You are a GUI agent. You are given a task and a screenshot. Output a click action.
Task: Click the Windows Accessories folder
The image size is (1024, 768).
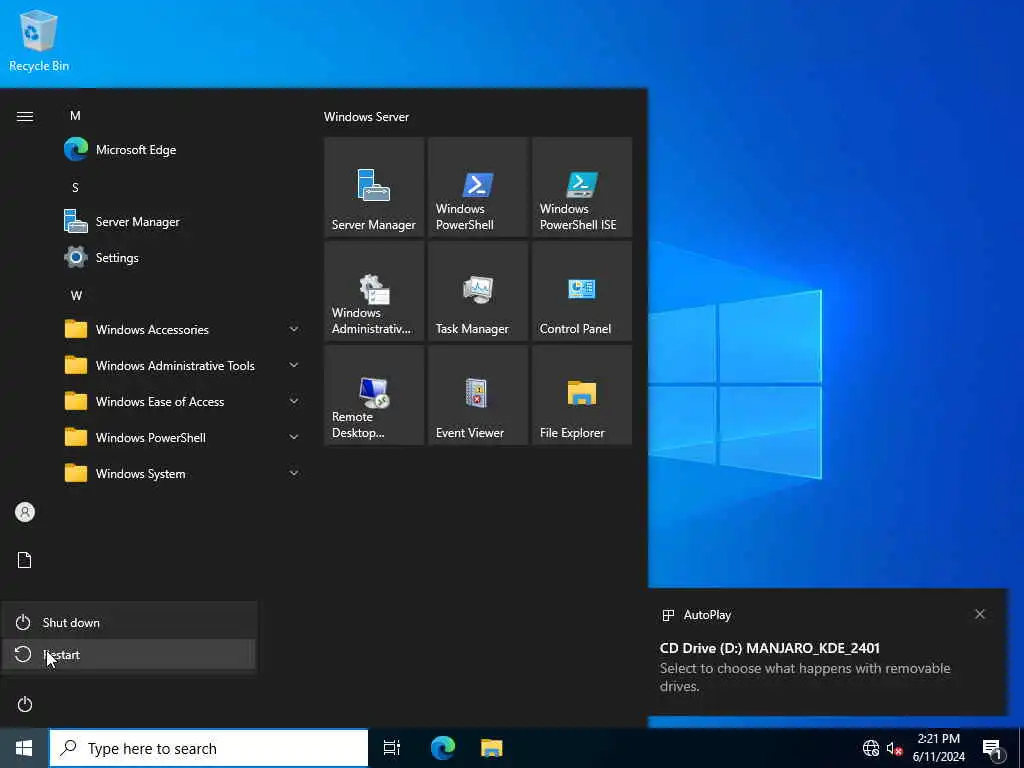[x=182, y=329]
